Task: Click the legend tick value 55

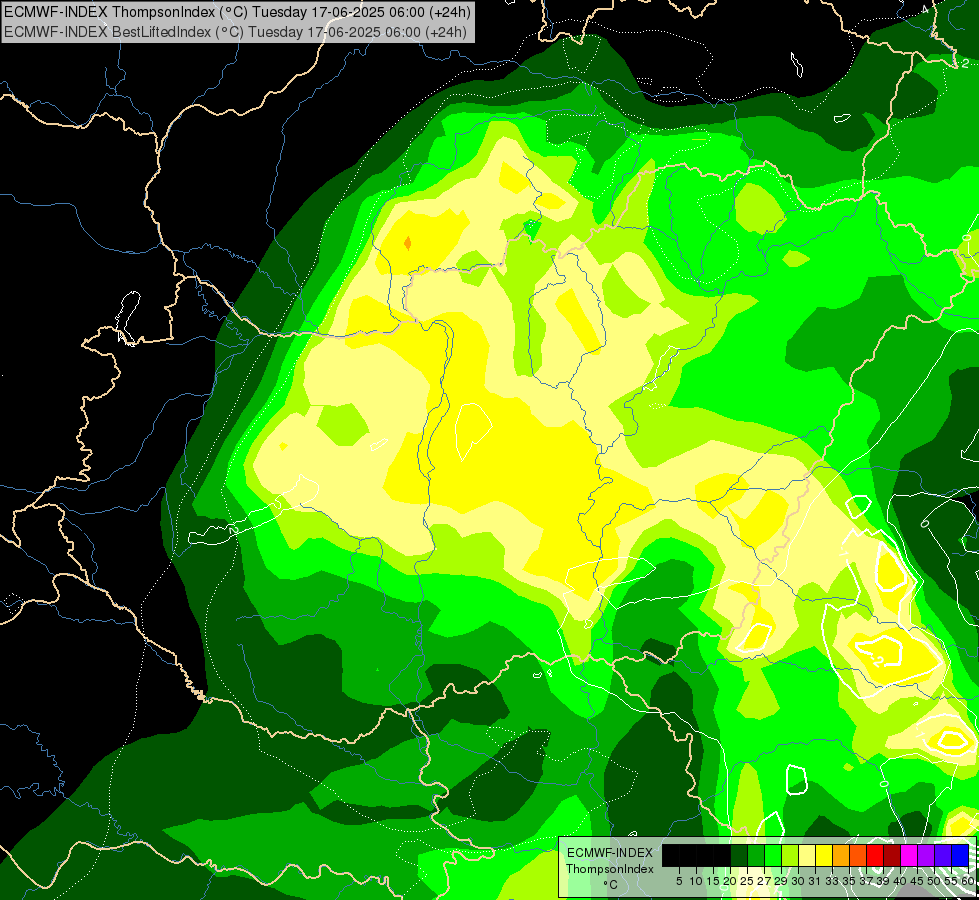Action: (x=951, y=881)
